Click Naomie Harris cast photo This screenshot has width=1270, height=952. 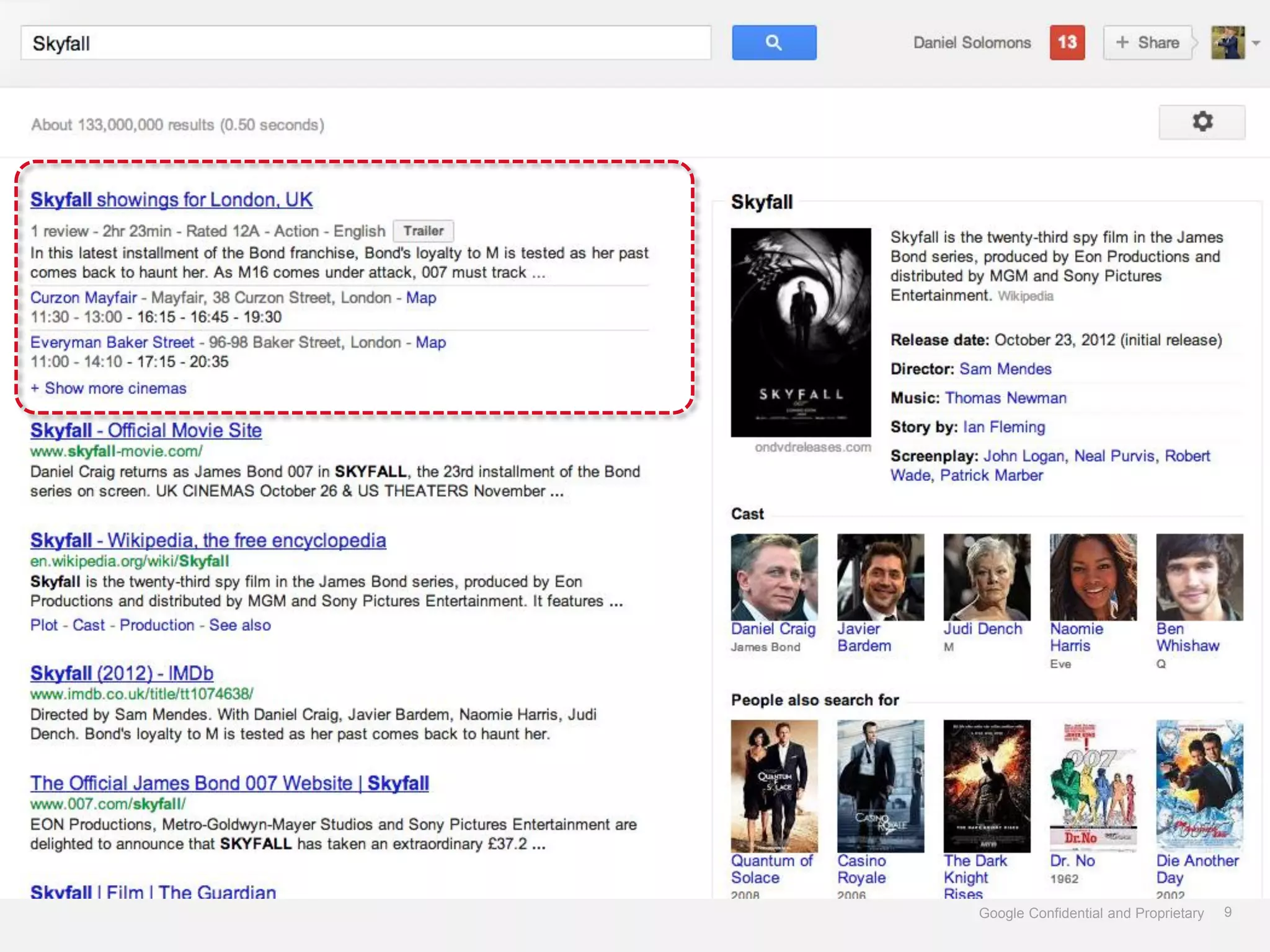(x=1093, y=577)
